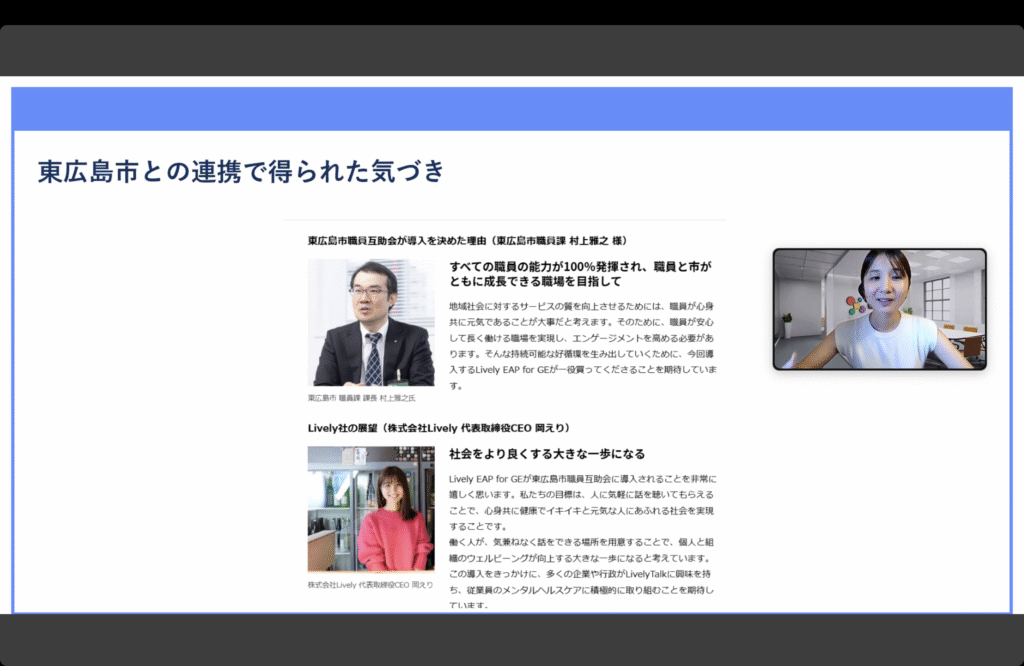
Task: Click the heading "社会をより良くする大きな一歩になる"
Action: pyautogui.click(x=547, y=454)
